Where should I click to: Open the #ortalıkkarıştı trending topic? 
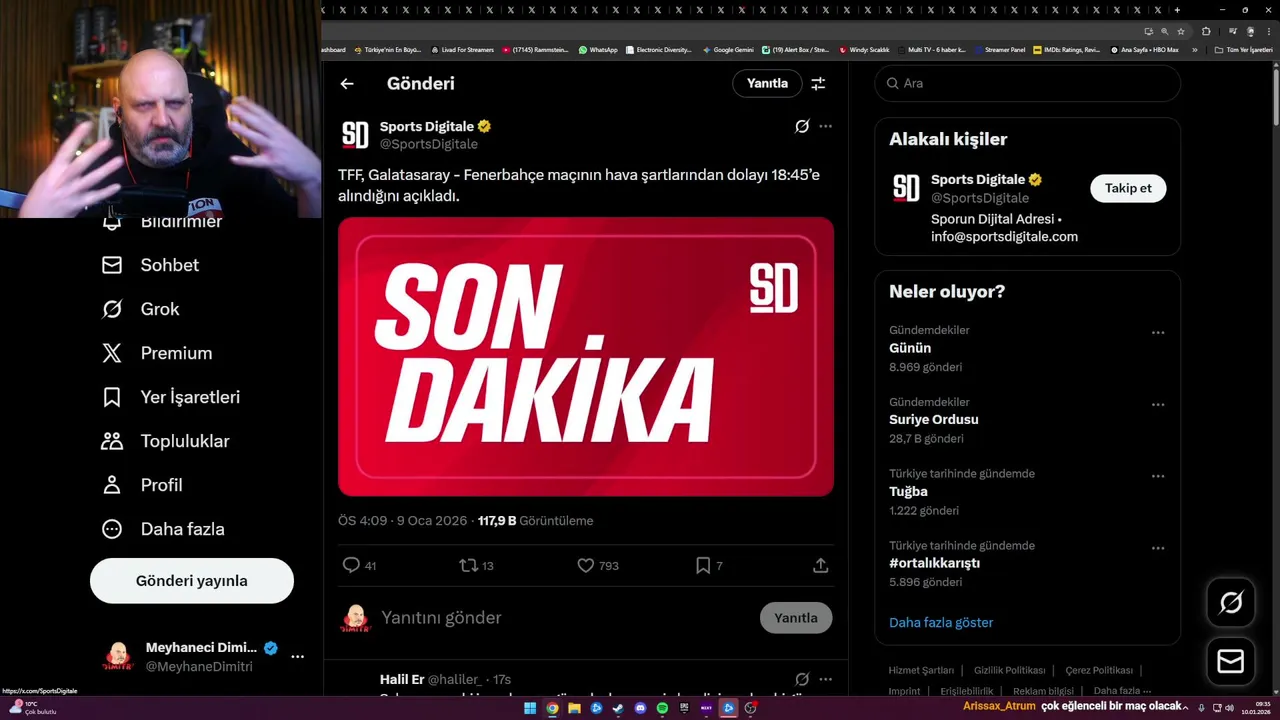pos(934,563)
